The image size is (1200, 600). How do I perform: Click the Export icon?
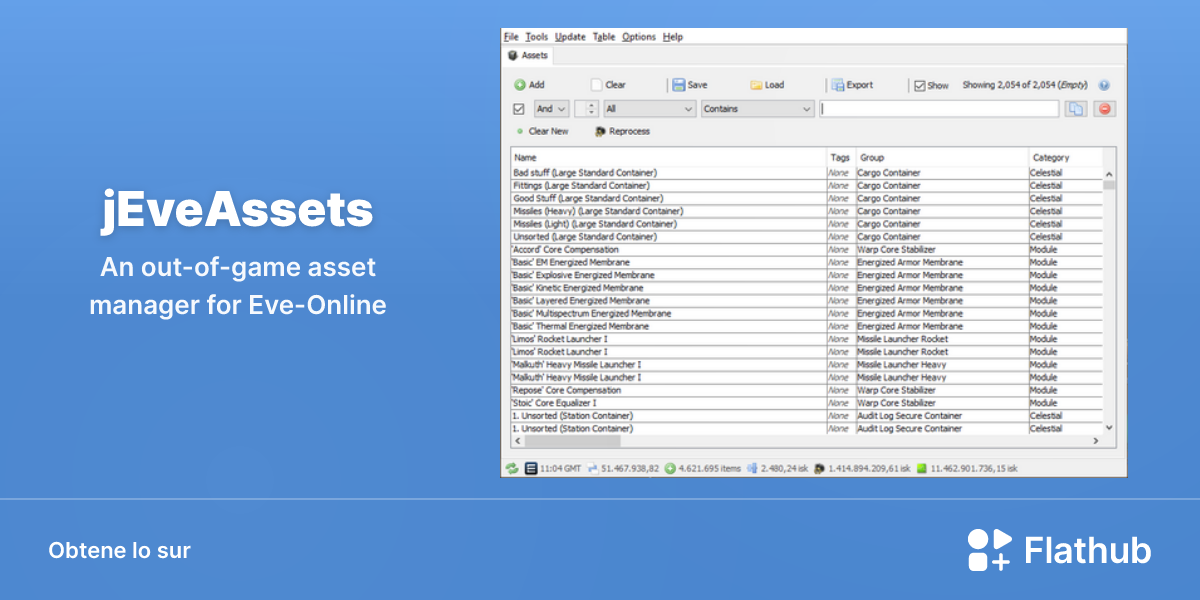[838, 85]
